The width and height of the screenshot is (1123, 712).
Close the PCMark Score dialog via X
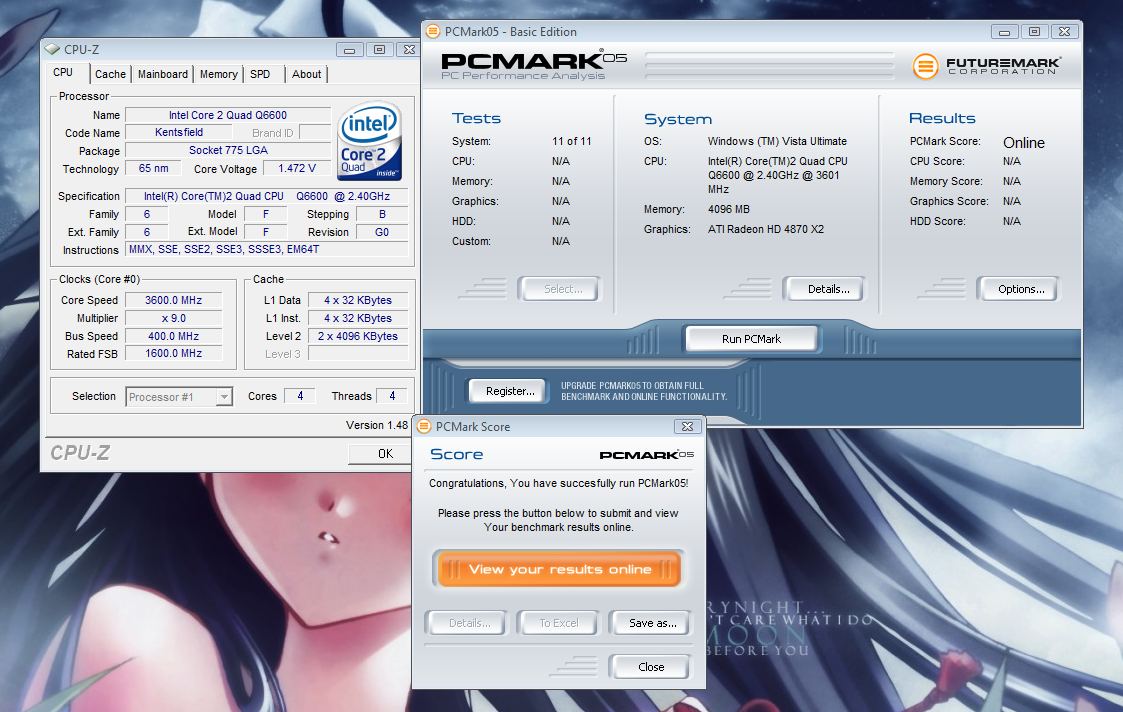pyautogui.click(x=687, y=426)
